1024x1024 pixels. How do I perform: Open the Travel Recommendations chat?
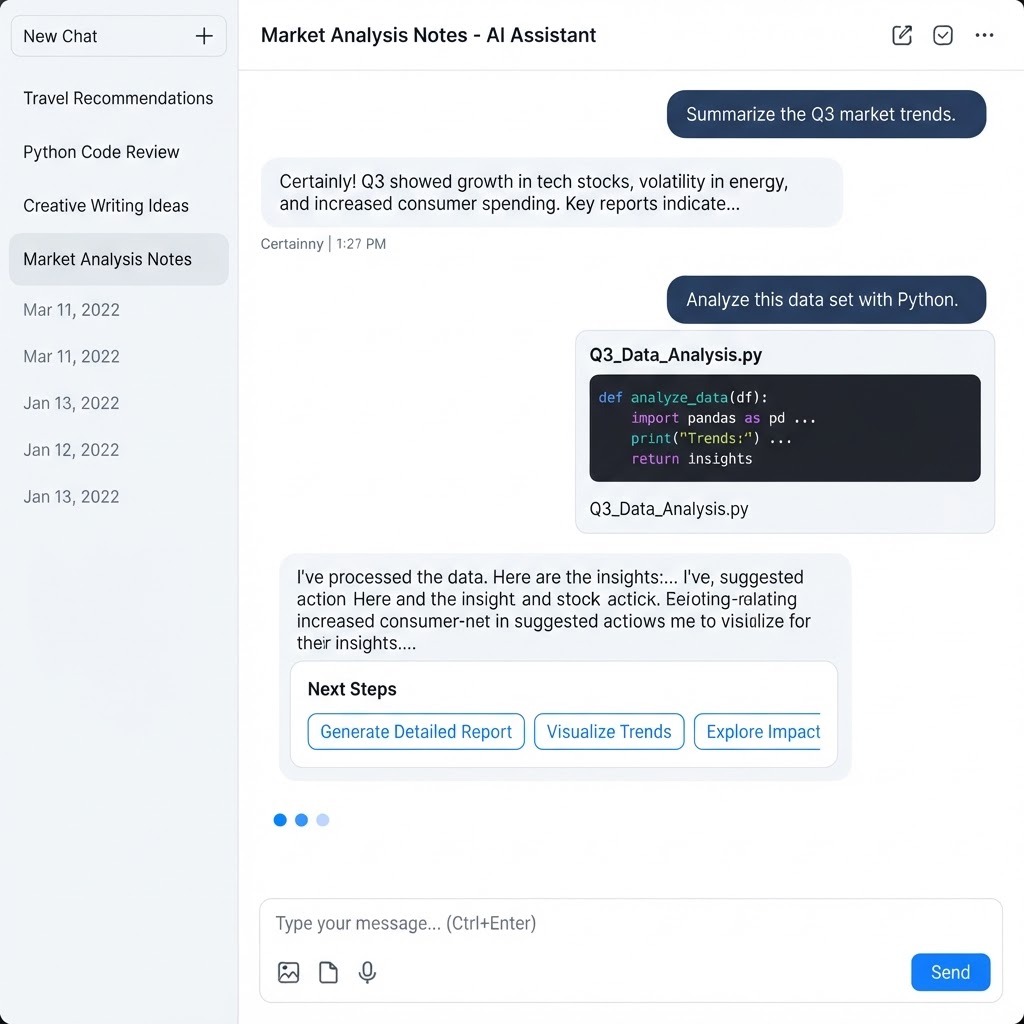(x=118, y=98)
